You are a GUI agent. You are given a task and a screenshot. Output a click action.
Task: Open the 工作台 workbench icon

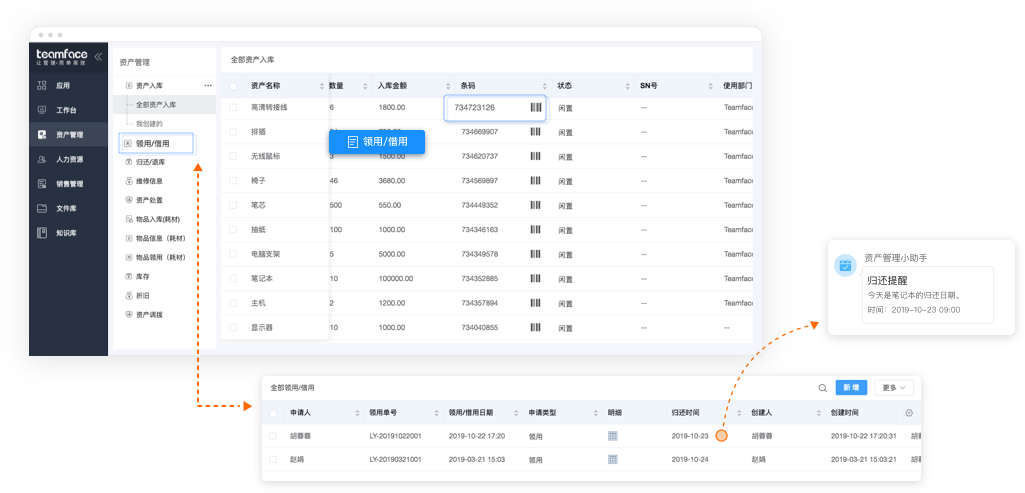click(x=42, y=110)
